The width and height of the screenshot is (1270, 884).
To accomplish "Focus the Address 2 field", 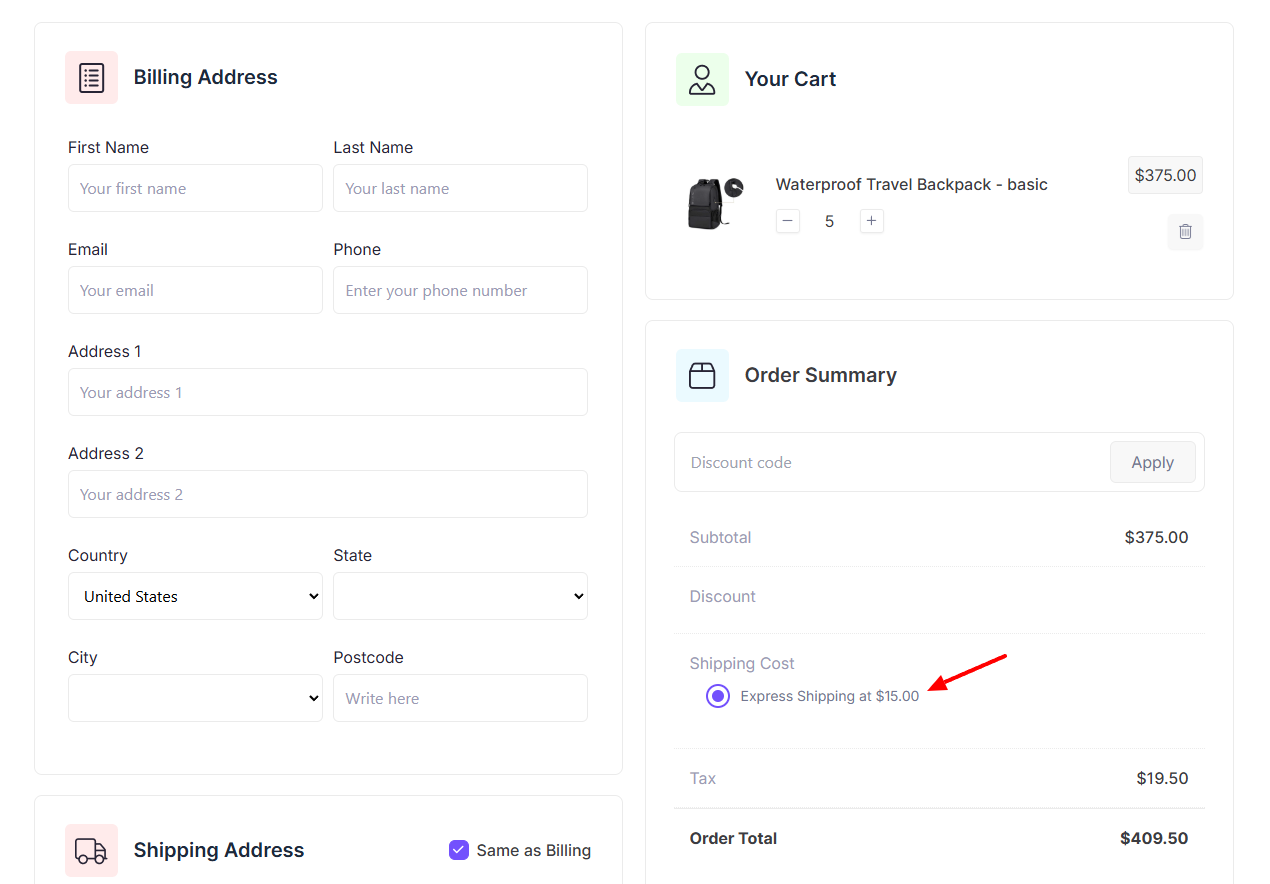I will [x=328, y=494].
